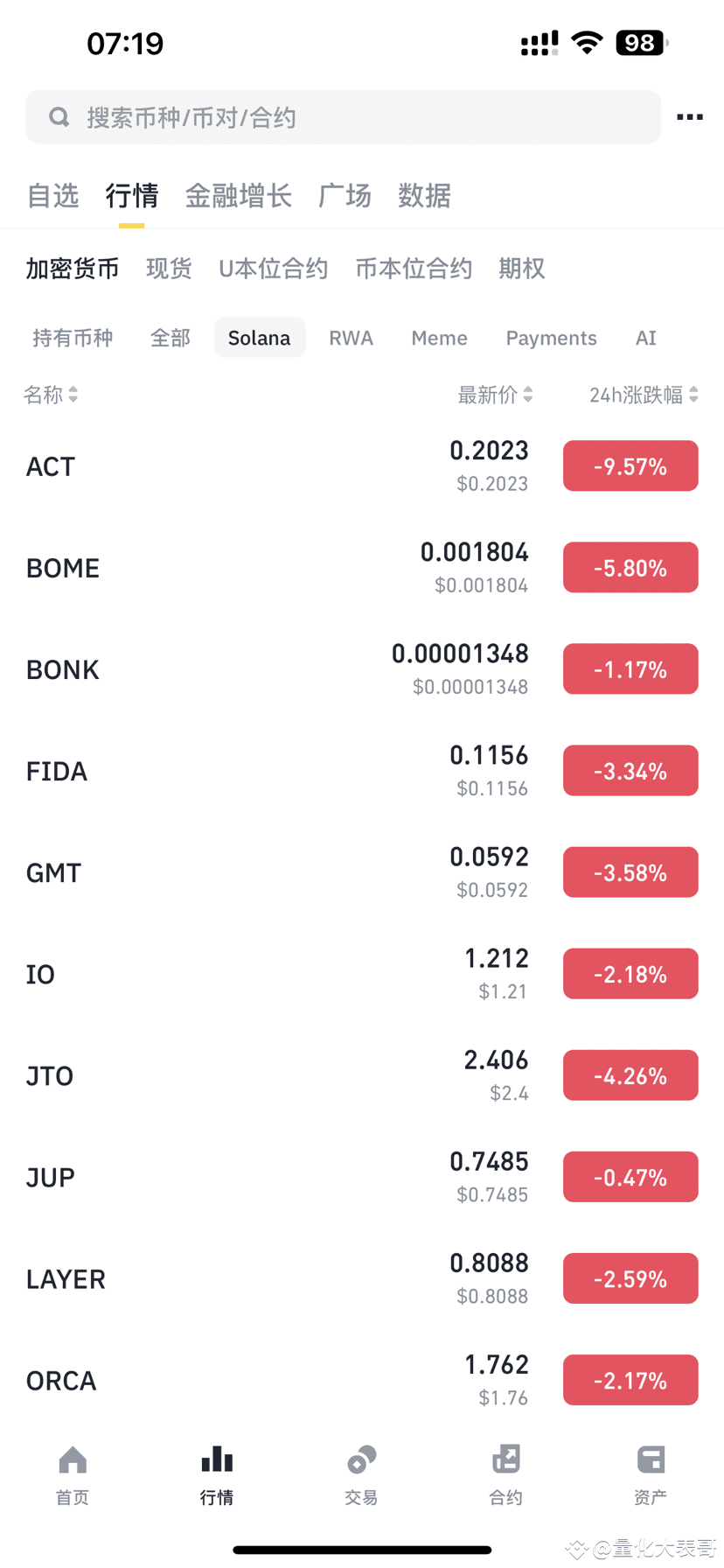This screenshot has width=724, height=1568.
Task: Select the Meme category filter
Action: [439, 339]
